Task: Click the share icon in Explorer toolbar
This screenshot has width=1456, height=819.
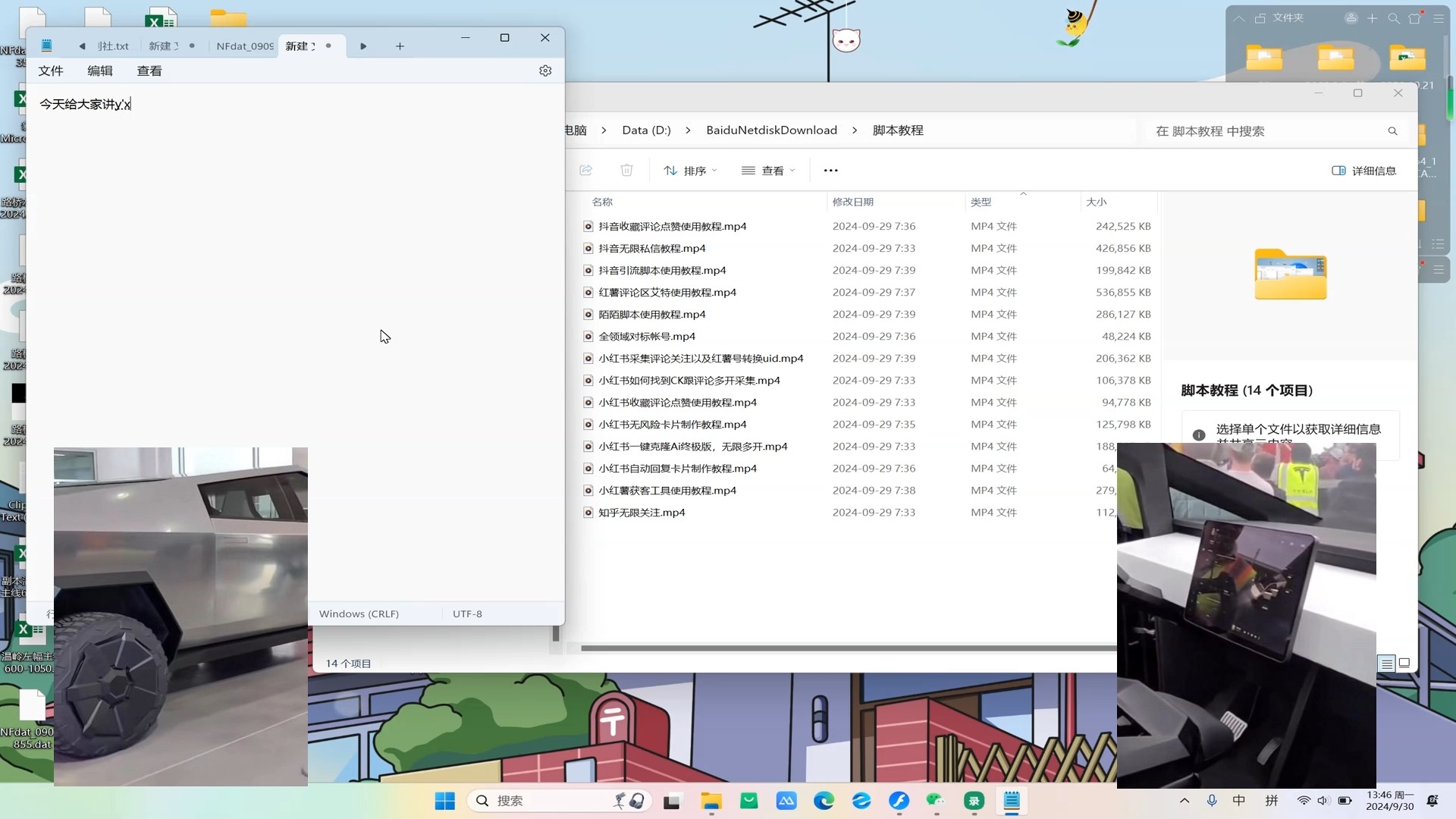Action: tap(585, 171)
